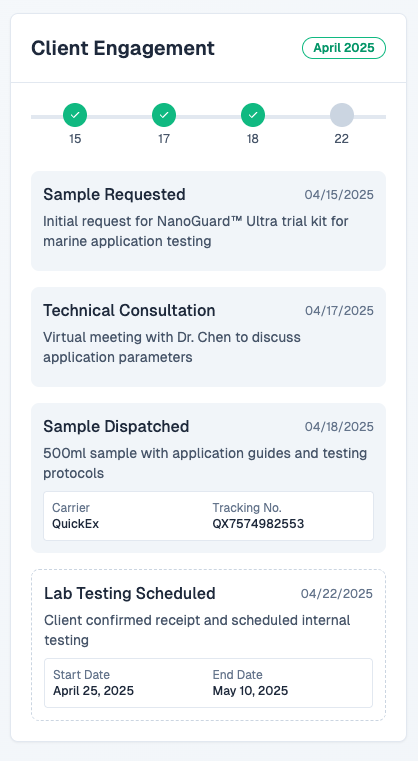Image resolution: width=418 pixels, height=761 pixels.
Task: Select the Sample Dispatched heading
Action: 116,427
